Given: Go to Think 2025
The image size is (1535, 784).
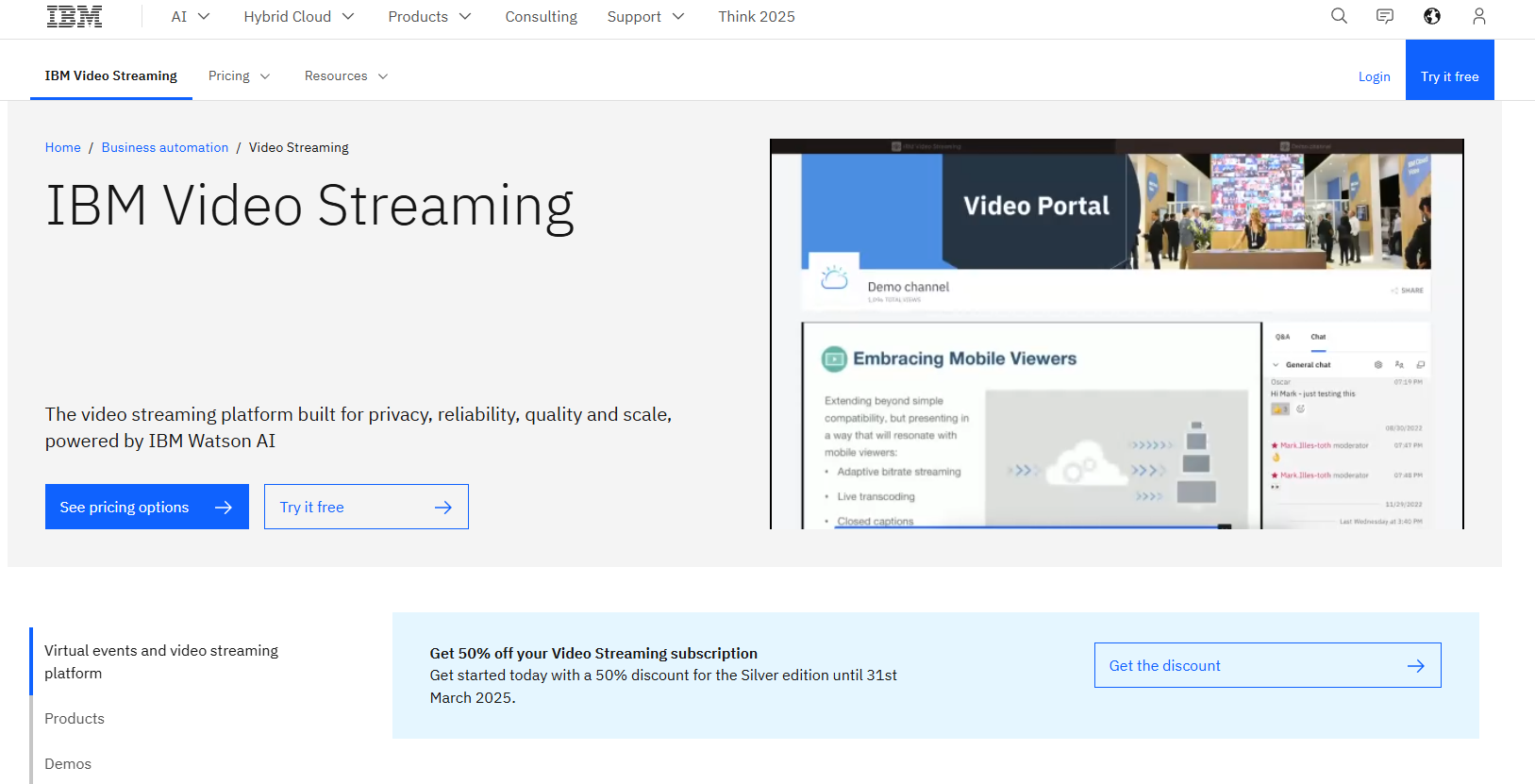Looking at the screenshot, I should tap(757, 16).
